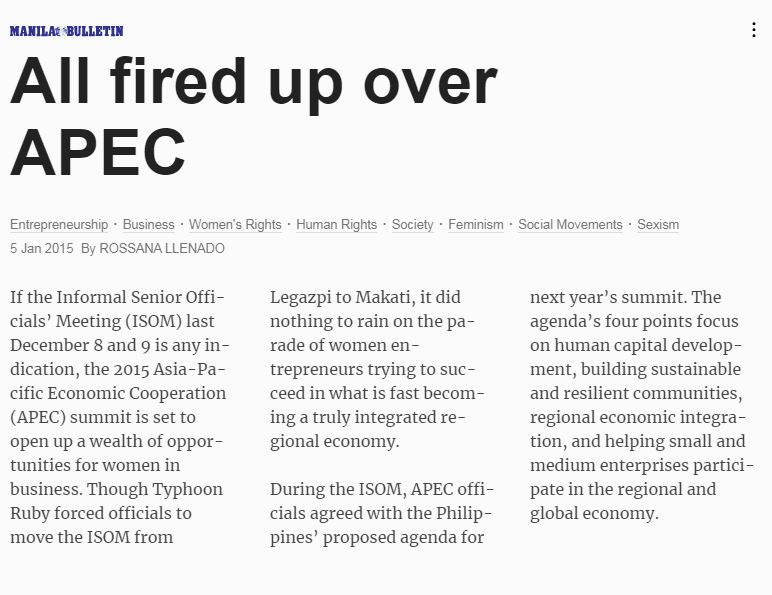Open the three-dot more options menu
This screenshot has height=595, width=772.
click(754, 30)
